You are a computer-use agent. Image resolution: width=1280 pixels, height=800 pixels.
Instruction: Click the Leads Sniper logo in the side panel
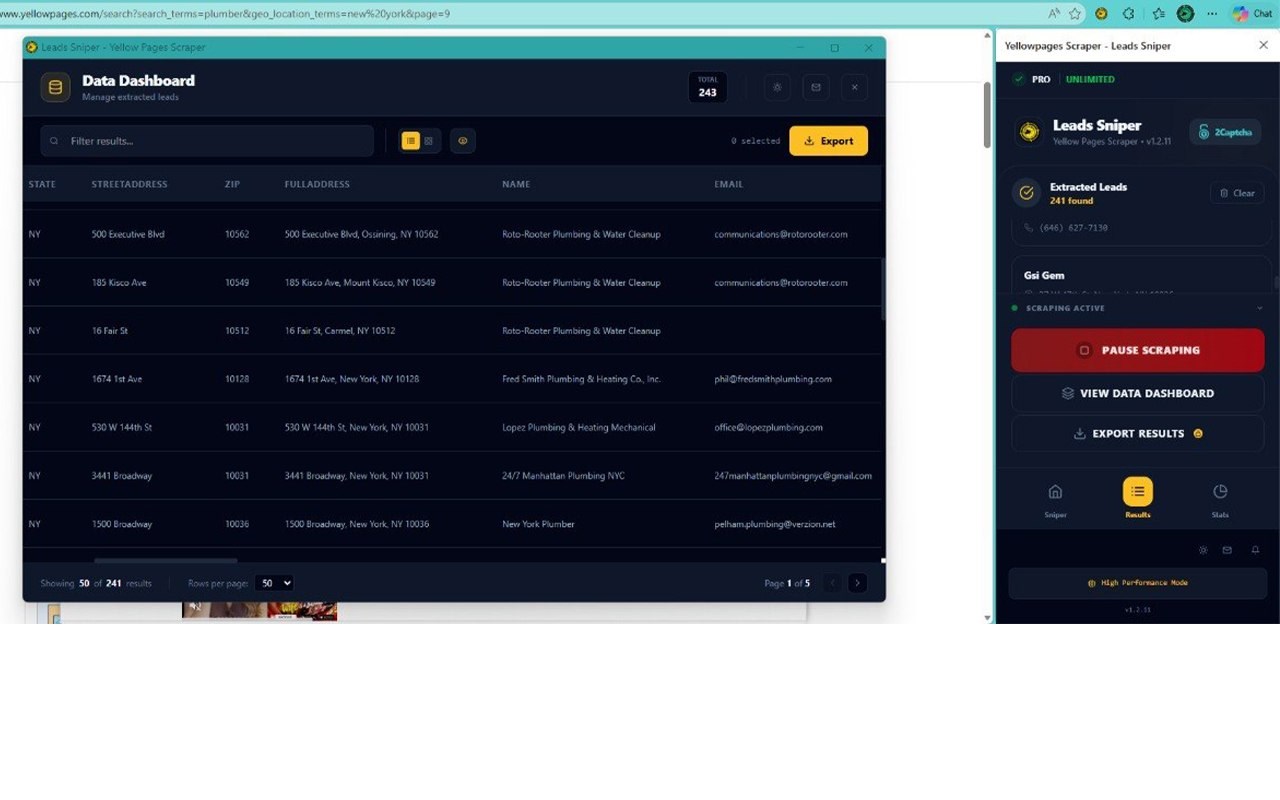tap(1029, 132)
